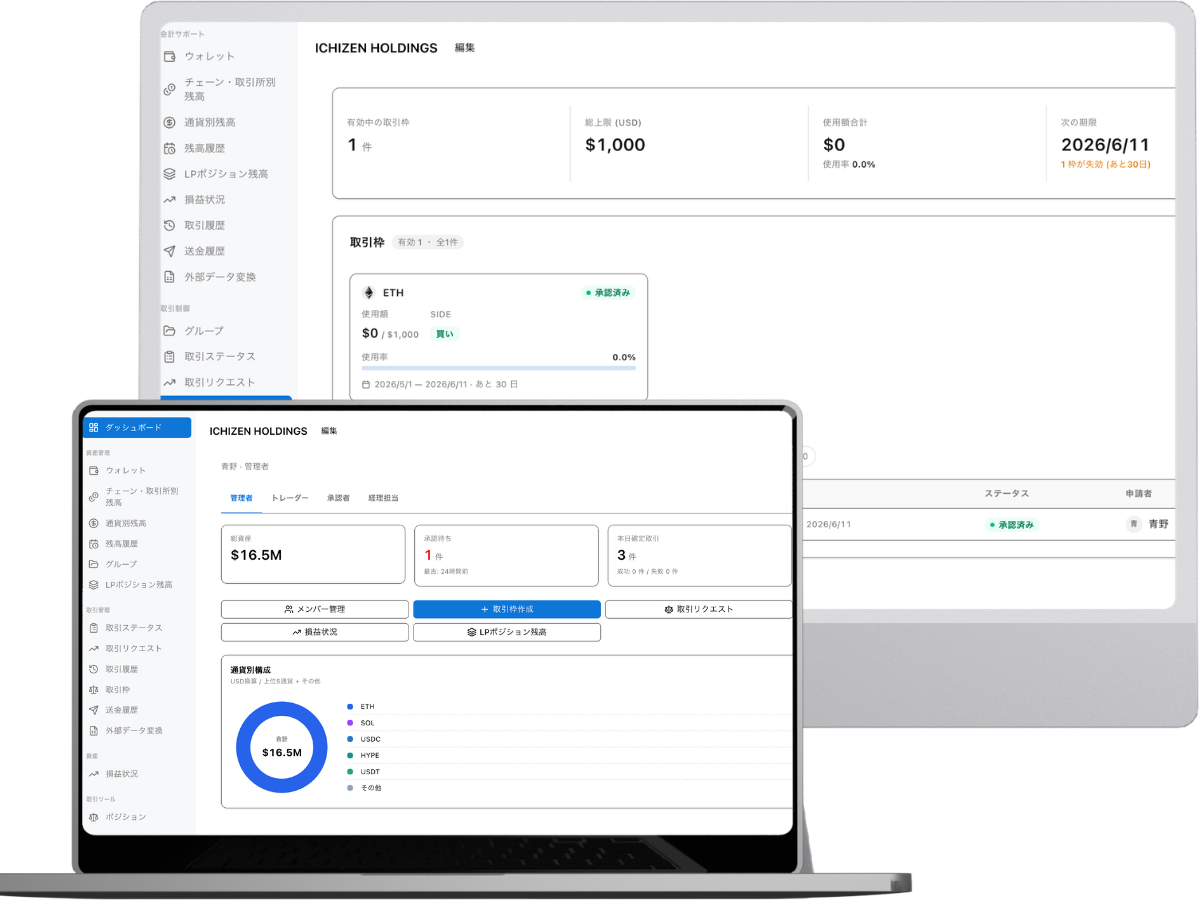Click 使用率 progress bar on ETH card

pos(498,368)
